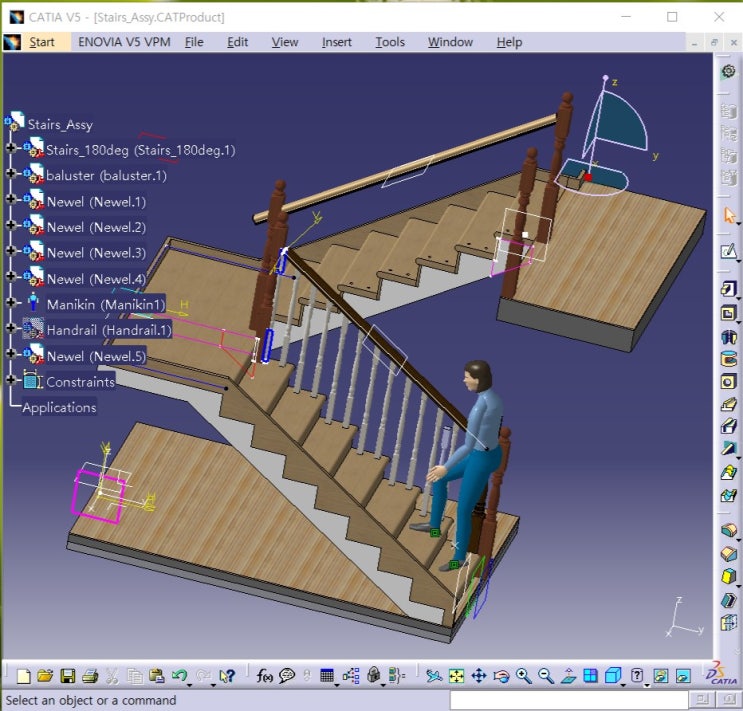This screenshot has width=743, height=711.
Task: Click the Fly Mode airplane icon
Action: 434,675
